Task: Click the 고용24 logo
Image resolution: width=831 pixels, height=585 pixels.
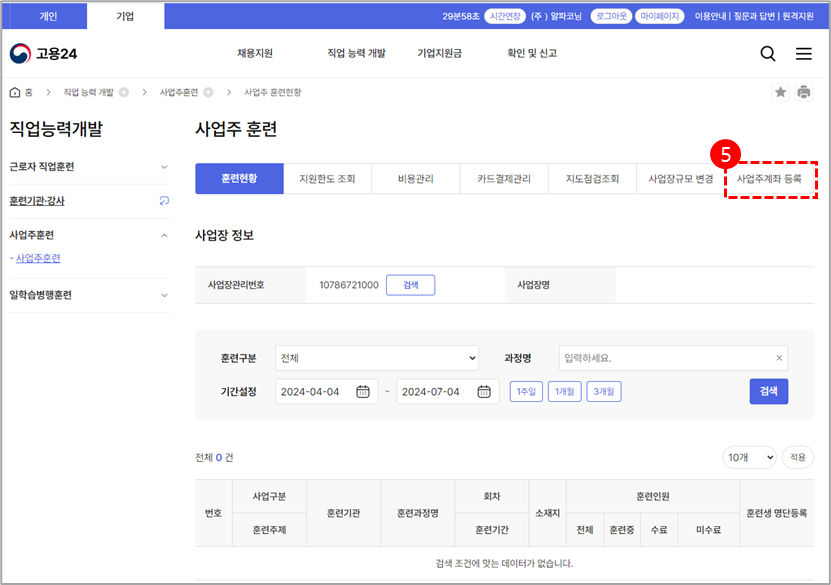Action: click(42, 54)
